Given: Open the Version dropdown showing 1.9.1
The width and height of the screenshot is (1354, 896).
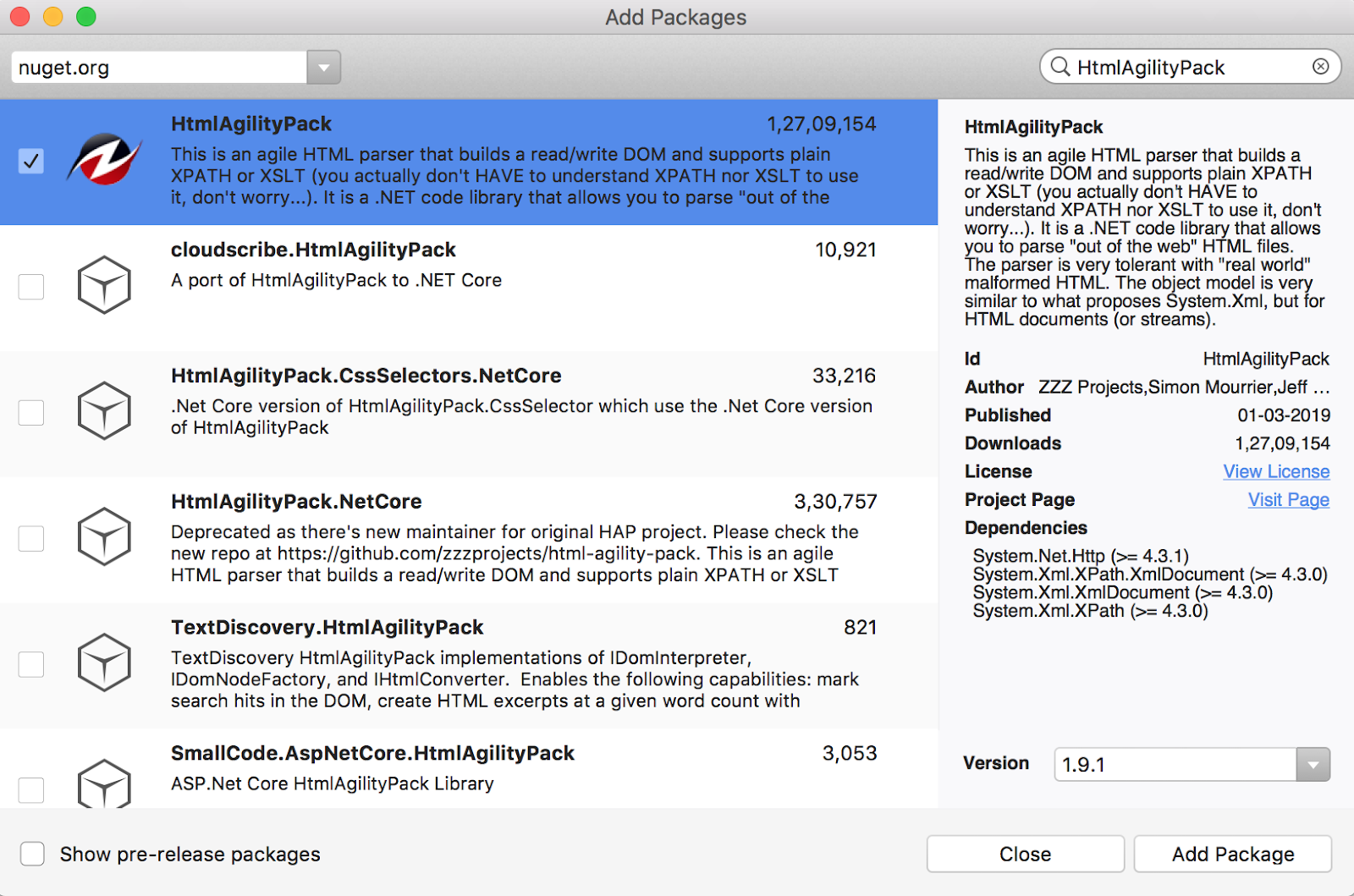Looking at the screenshot, I should [x=1313, y=764].
